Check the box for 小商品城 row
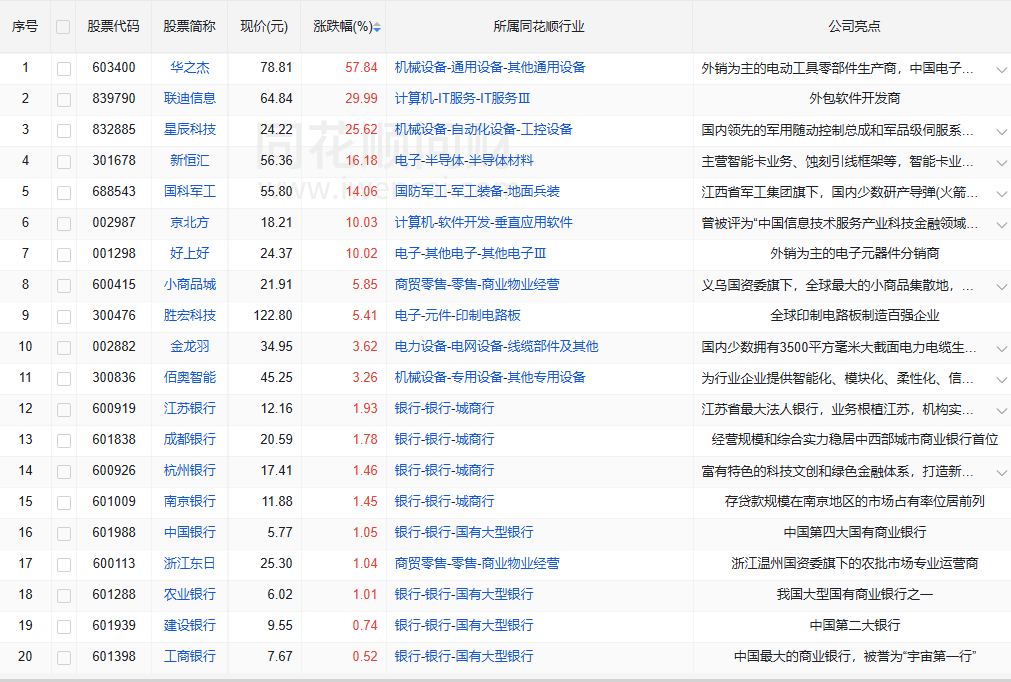The image size is (1011, 682). [x=64, y=285]
